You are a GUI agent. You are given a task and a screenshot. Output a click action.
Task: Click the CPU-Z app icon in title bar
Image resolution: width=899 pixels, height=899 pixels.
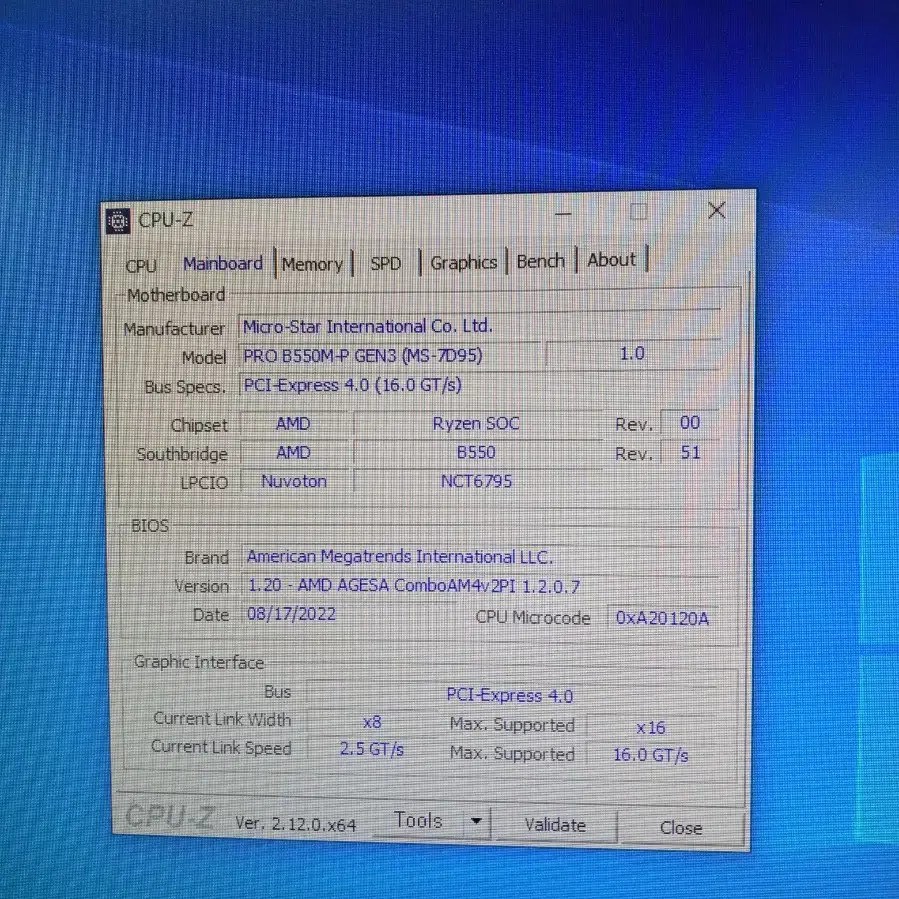pyautogui.click(x=118, y=221)
